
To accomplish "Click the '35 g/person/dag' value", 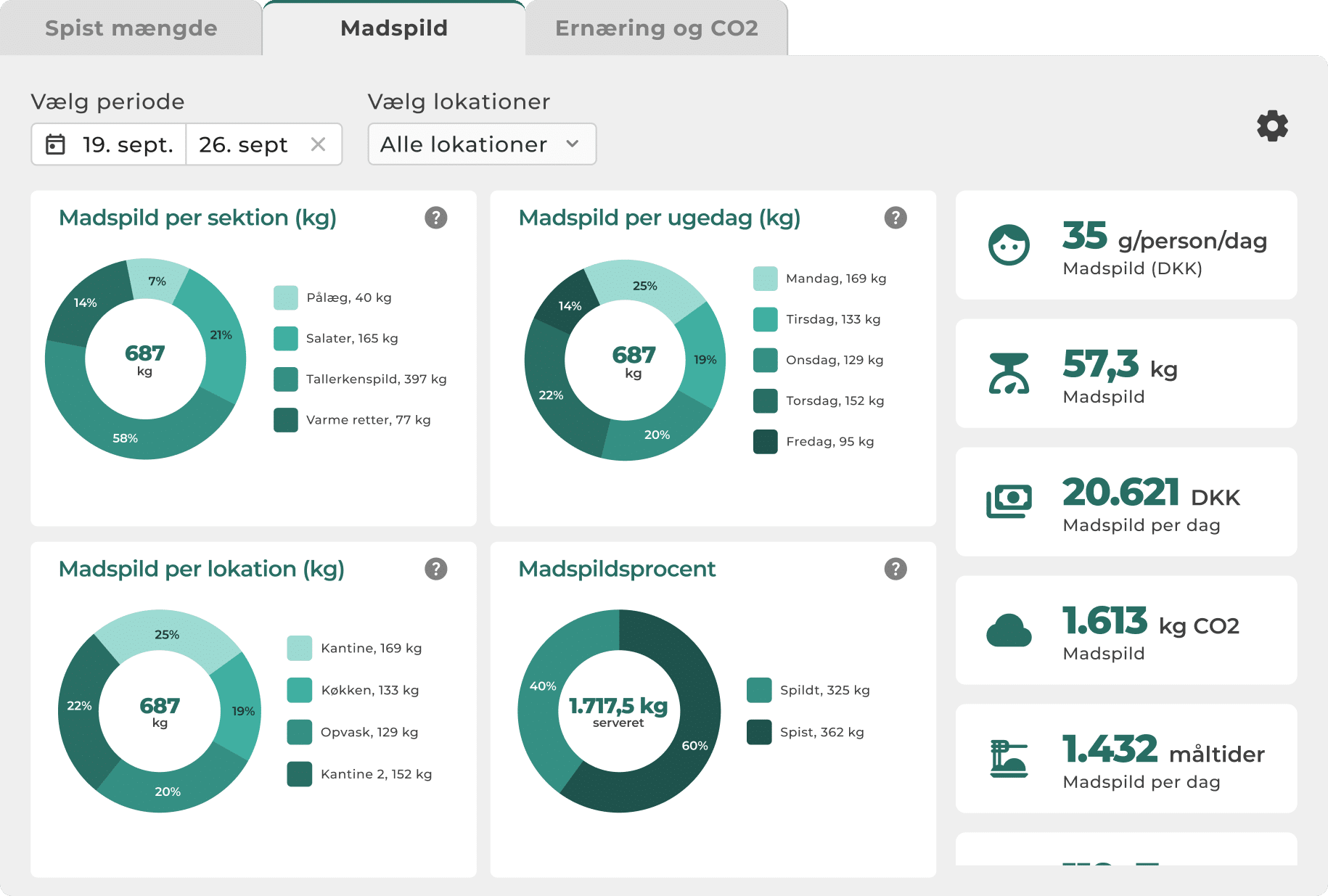I will pos(1164,236).
